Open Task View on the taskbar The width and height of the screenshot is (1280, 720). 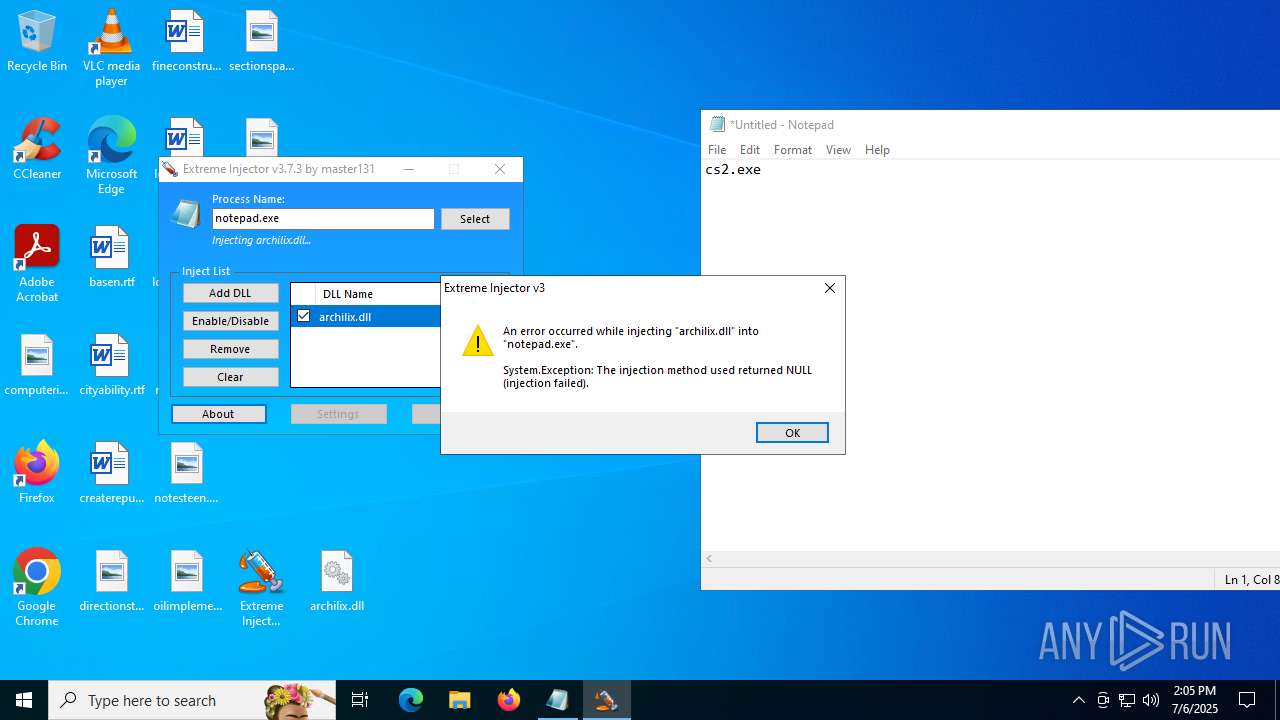(x=360, y=700)
